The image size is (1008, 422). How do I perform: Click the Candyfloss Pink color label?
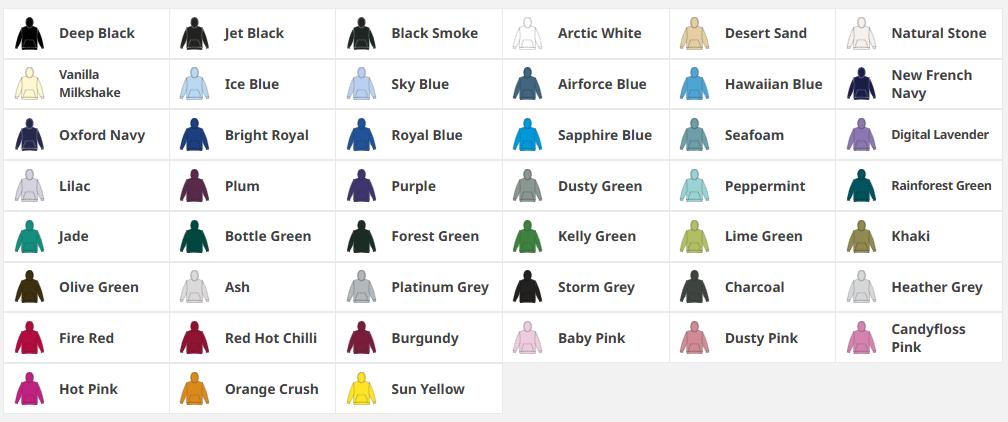pos(928,338)
